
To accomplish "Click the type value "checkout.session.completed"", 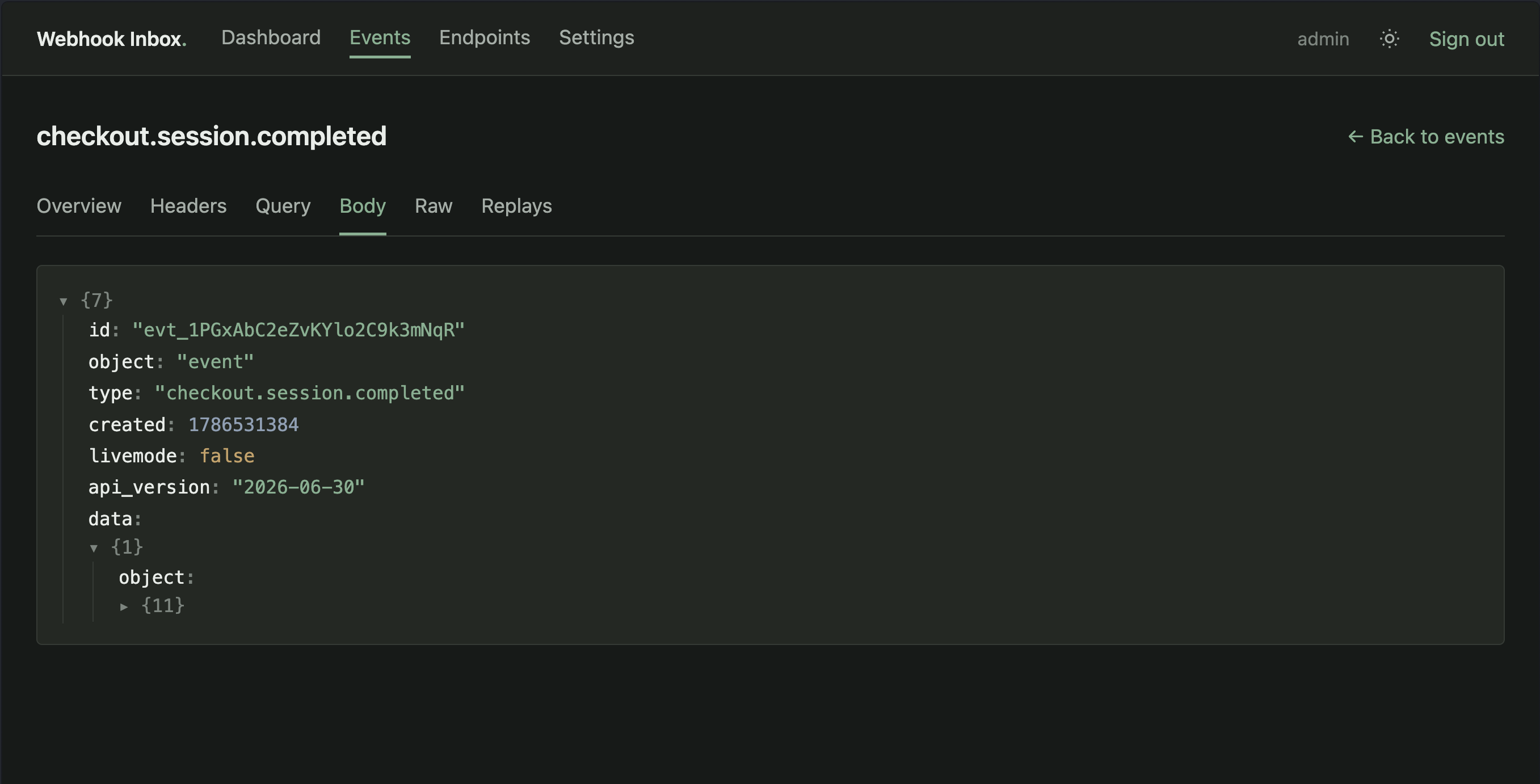I will coord(310,393).
